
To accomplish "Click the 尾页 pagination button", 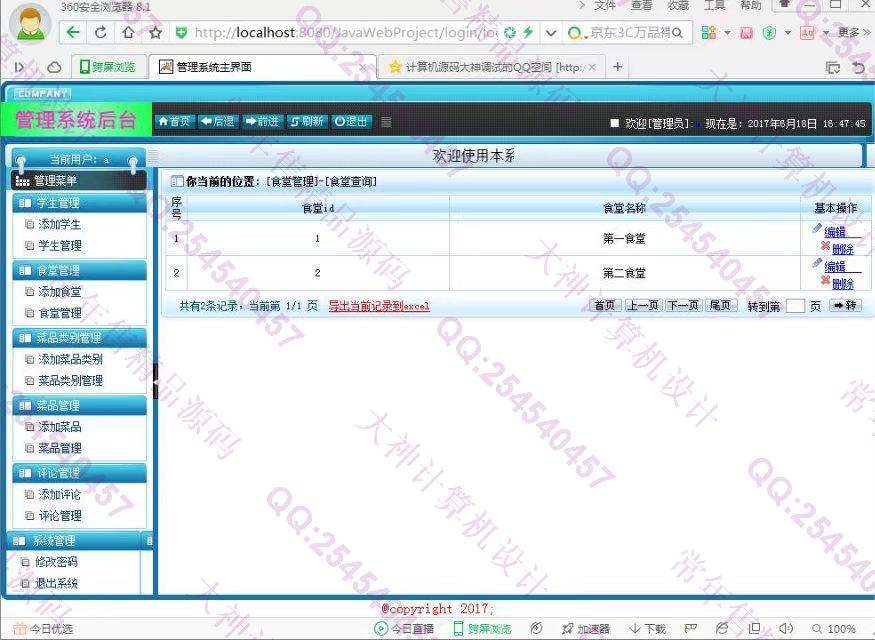I will [720, 305].
